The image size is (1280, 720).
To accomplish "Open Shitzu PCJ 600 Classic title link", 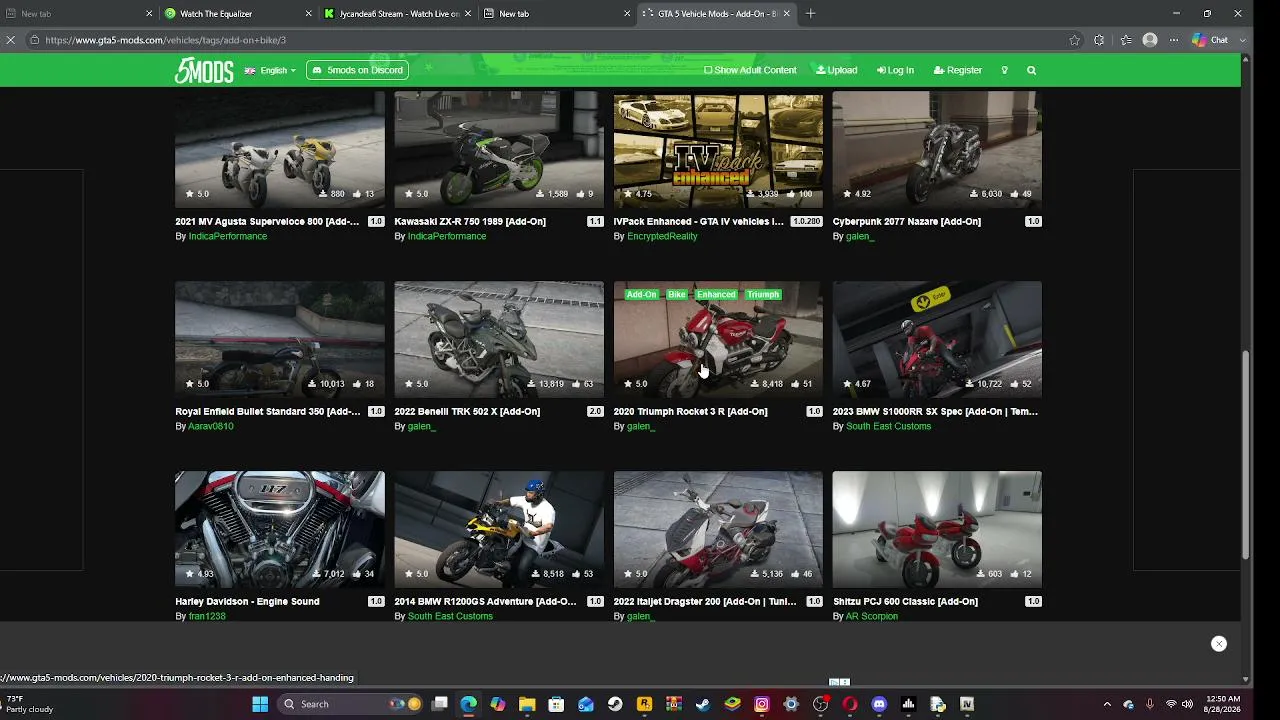I will click(x=905, y=602).
